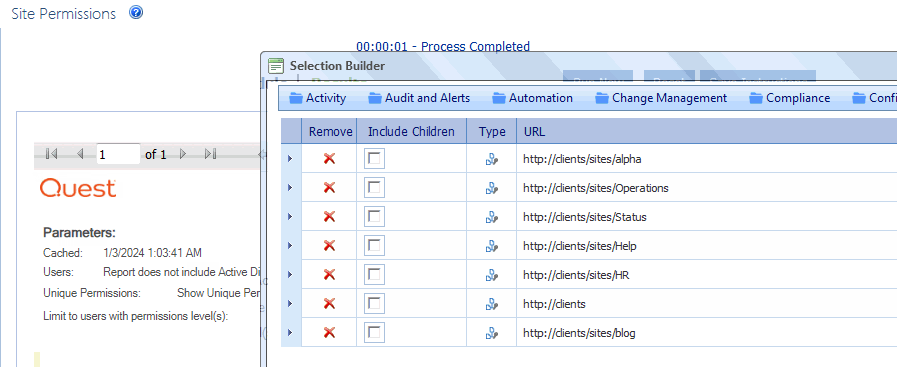Viewport: 897px width, 367px height.
Task: Enable Include Children for sites/Operations
Action: (375, 188)
